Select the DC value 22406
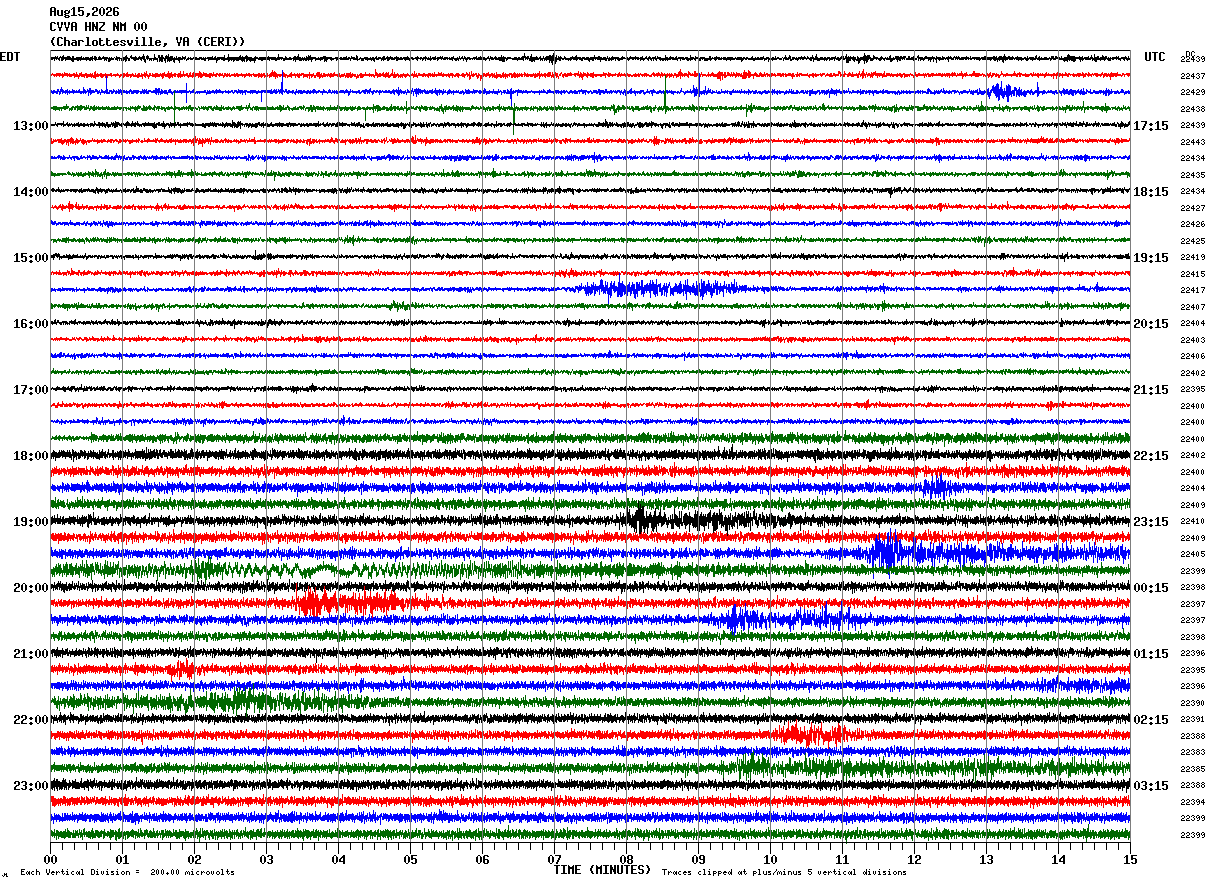The image size is (1210, 886). (1192, 356)
